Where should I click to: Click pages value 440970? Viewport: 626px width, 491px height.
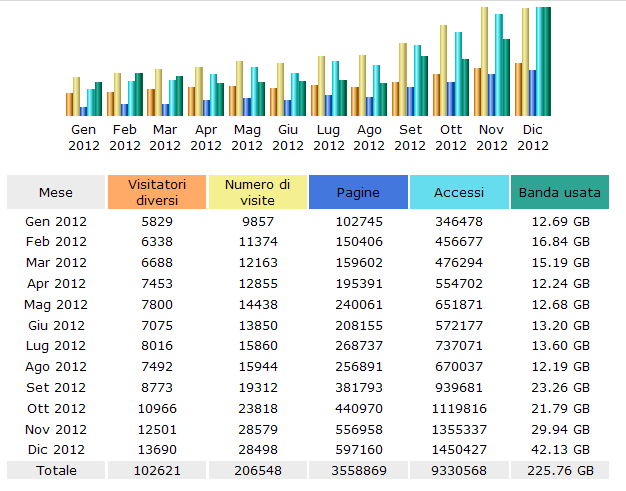pos(359,409)
